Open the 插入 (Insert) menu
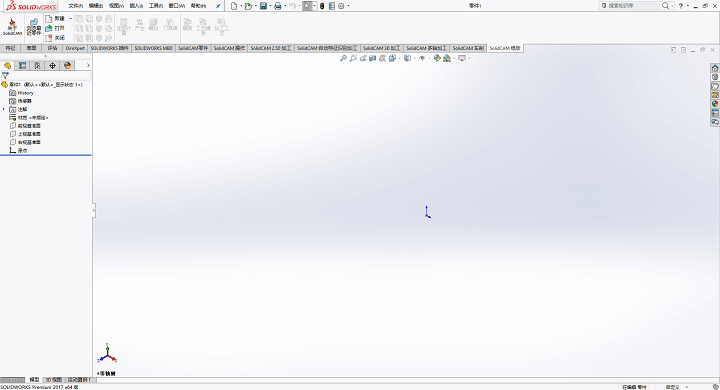Screen dimensions: 720x390 point(136,6)
